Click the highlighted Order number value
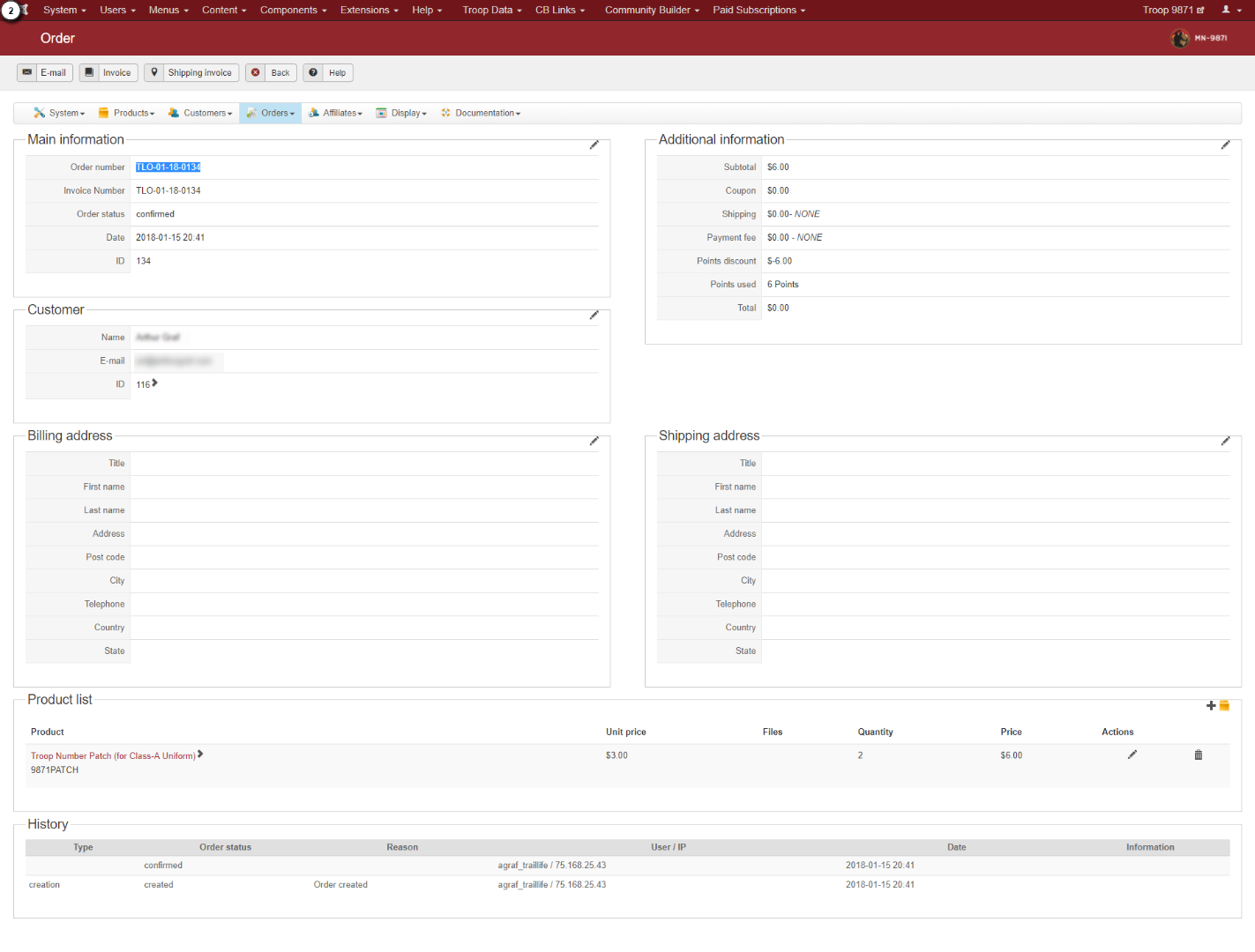Screen dimensions: 1255x952 (168, 167)
